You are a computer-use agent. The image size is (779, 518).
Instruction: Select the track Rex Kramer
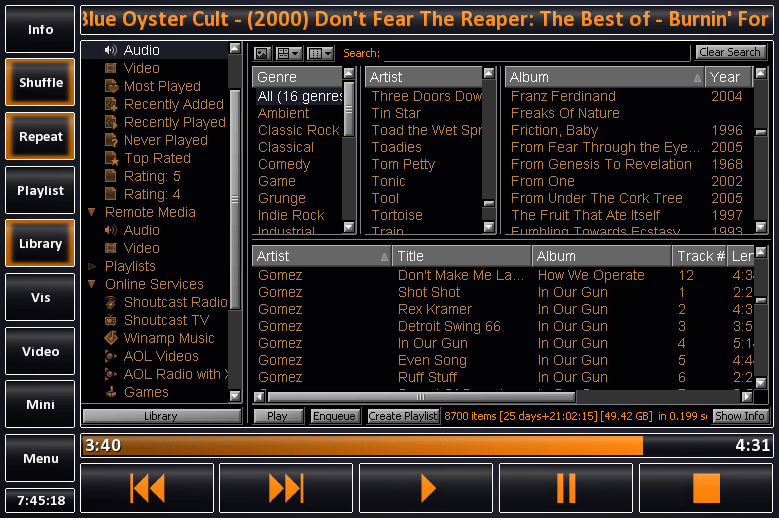coord(435,309)
